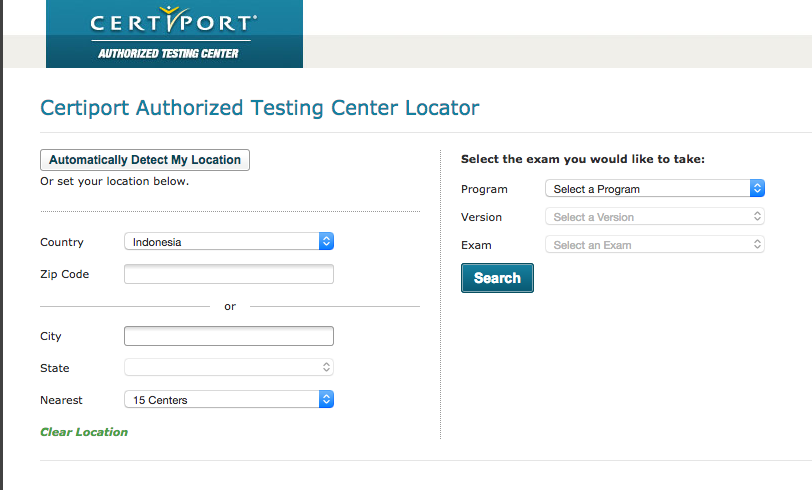
Task: Open the Select a Version dropdown
Action: (647, 217)
